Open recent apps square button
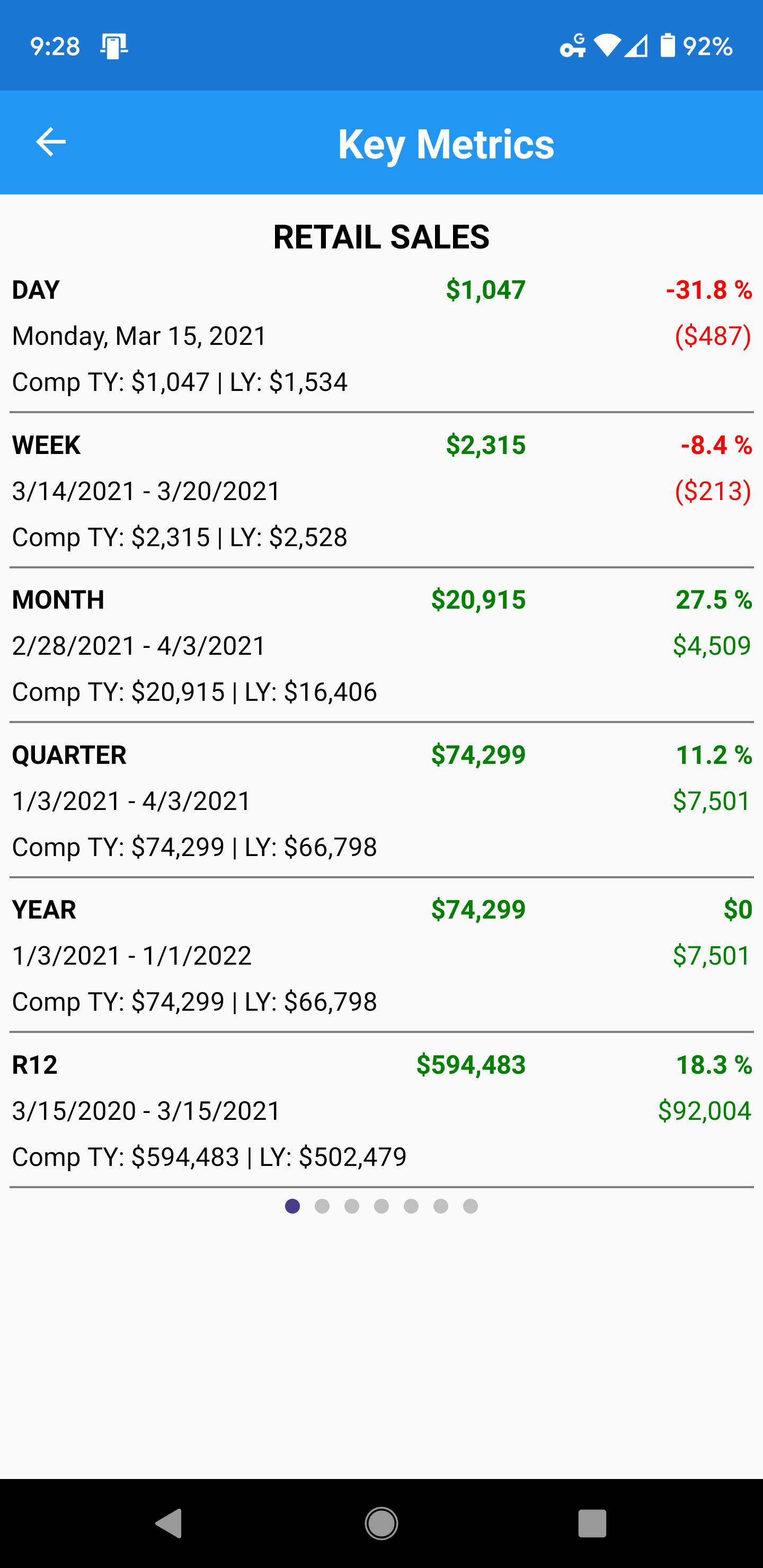Screen dimensions: 763x1568 point(592,1524)
